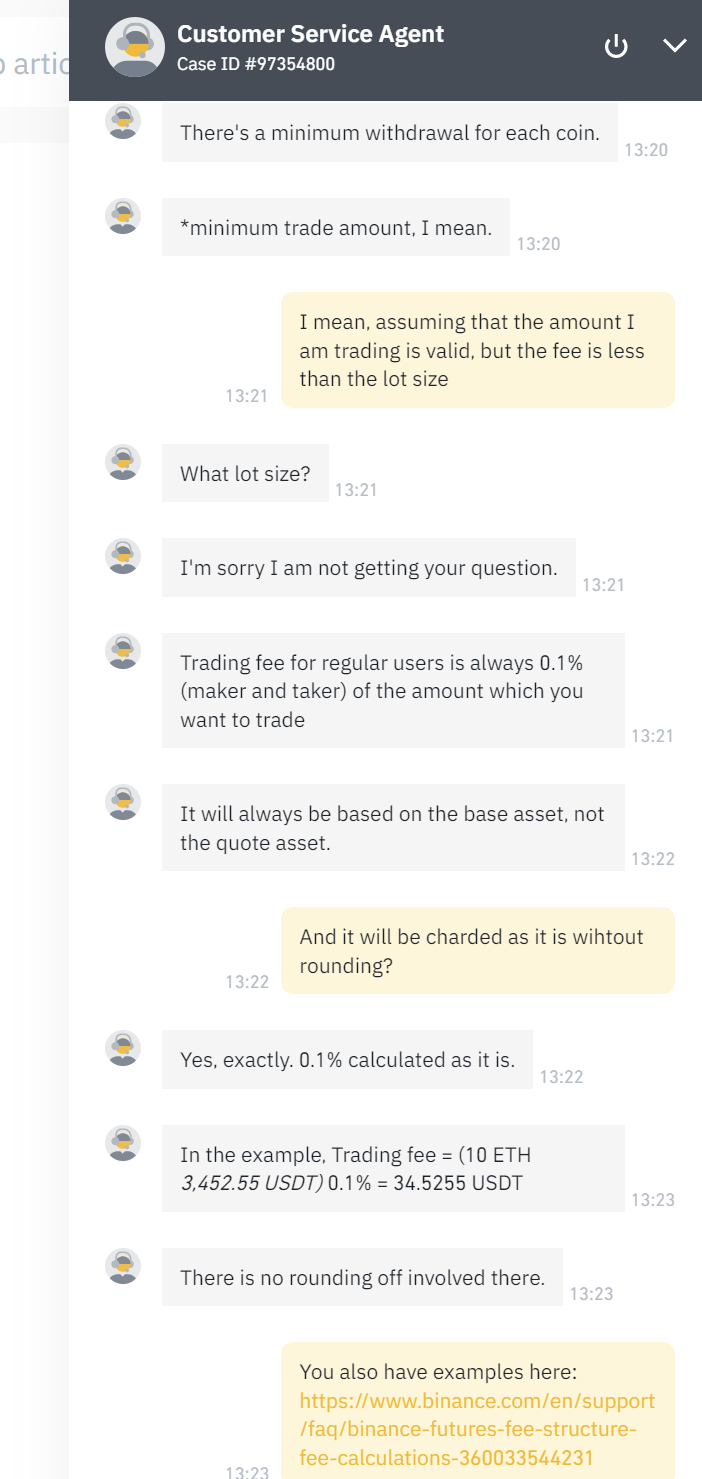The image size is (702, 1479).
Task: Open the Customer Service Agent avatar in header
Action: (x=134, y=46)
